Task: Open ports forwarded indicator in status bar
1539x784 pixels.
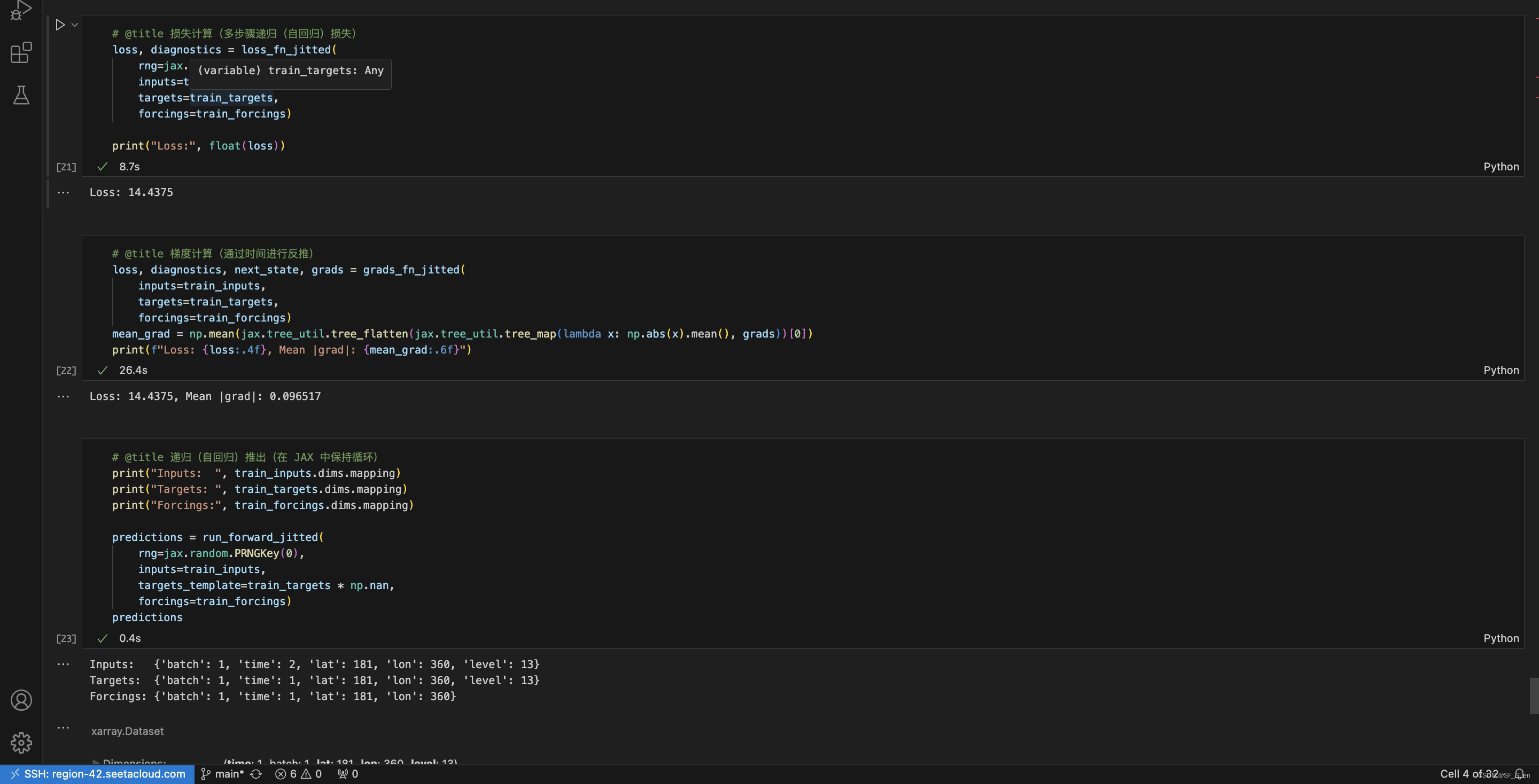Action: (348, 774)
